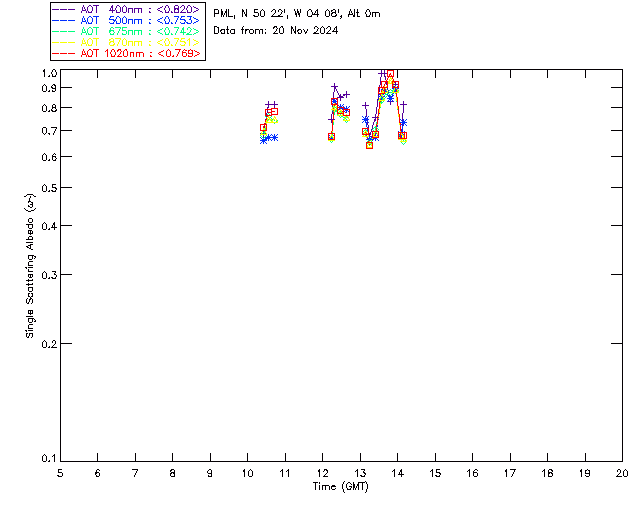Click the 0.5 y-axis tick label
This screenshot has width=640, height=512.
pos(49,188)
